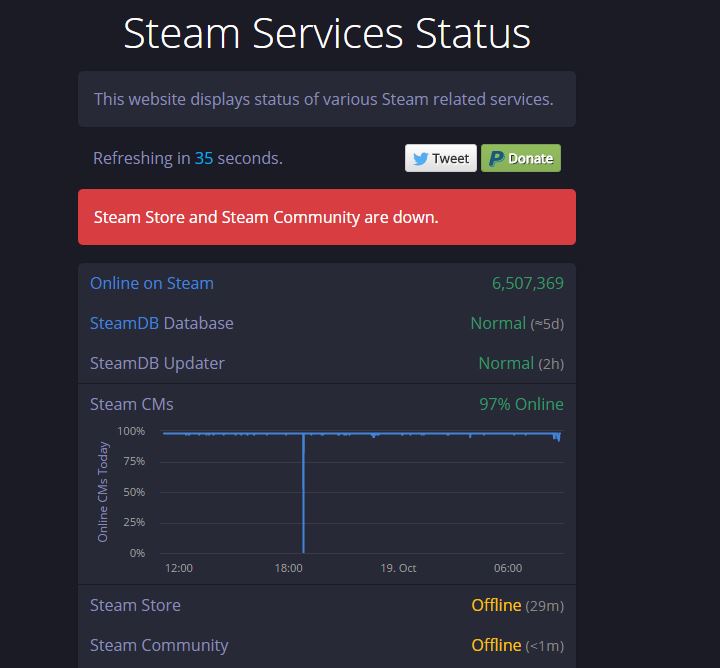Click the 18:00 chart axis label
Viewport: 720px width, 668px height.
pos(288,568)
